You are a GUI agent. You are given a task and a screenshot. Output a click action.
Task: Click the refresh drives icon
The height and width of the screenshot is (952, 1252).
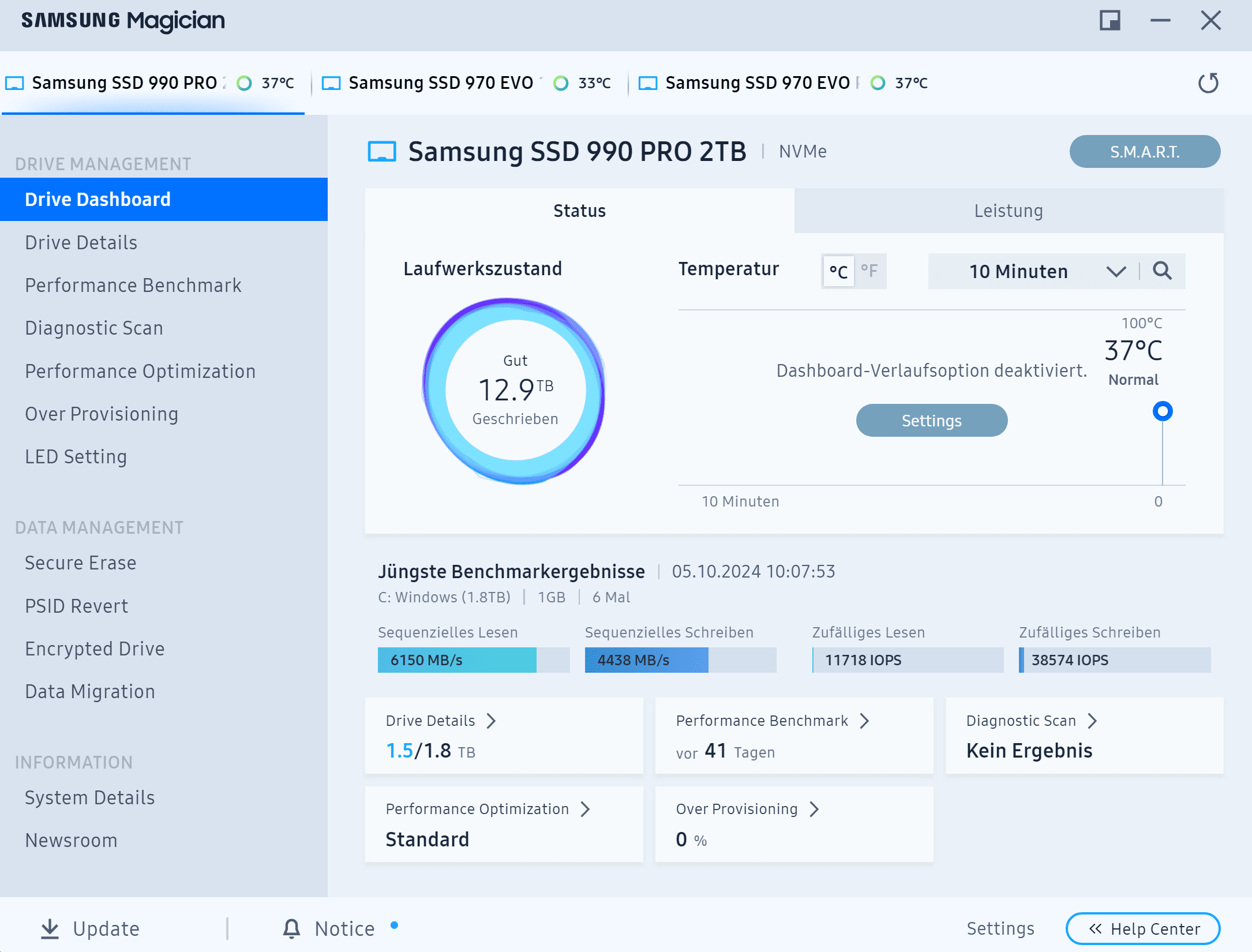[1208, 83]
